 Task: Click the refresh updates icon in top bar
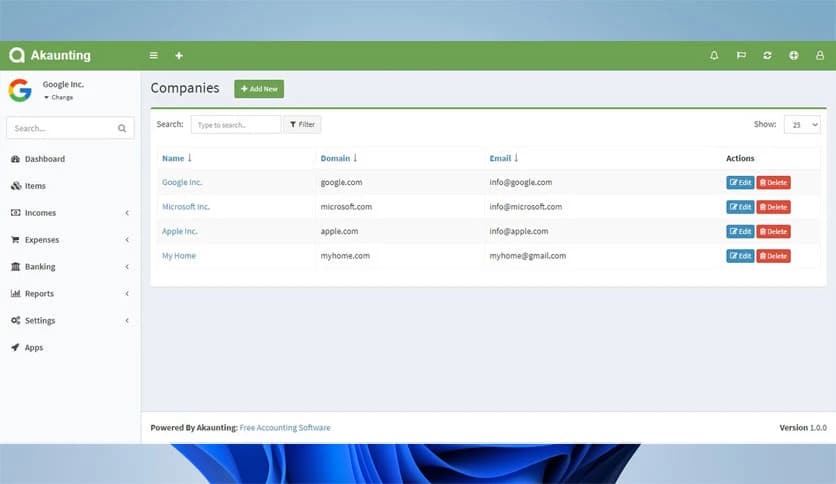(x=767, y=55)
